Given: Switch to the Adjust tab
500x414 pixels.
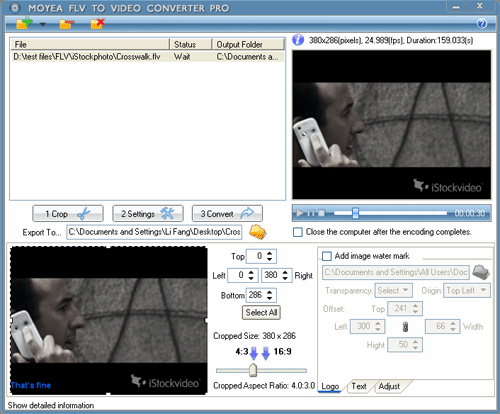Looking at the screenshot, I should [x=389, y=386].
